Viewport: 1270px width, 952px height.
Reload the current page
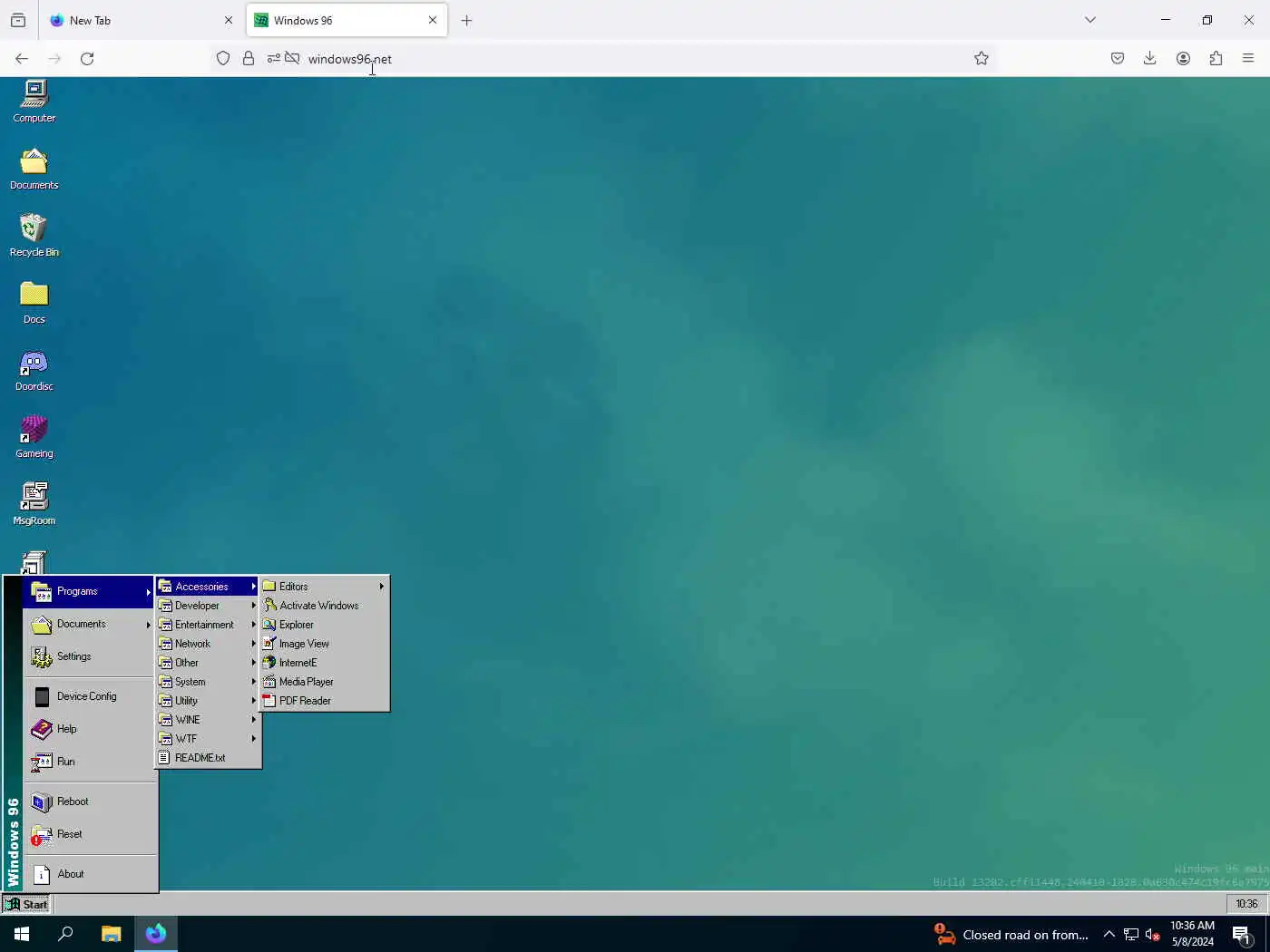click(87, 59)
